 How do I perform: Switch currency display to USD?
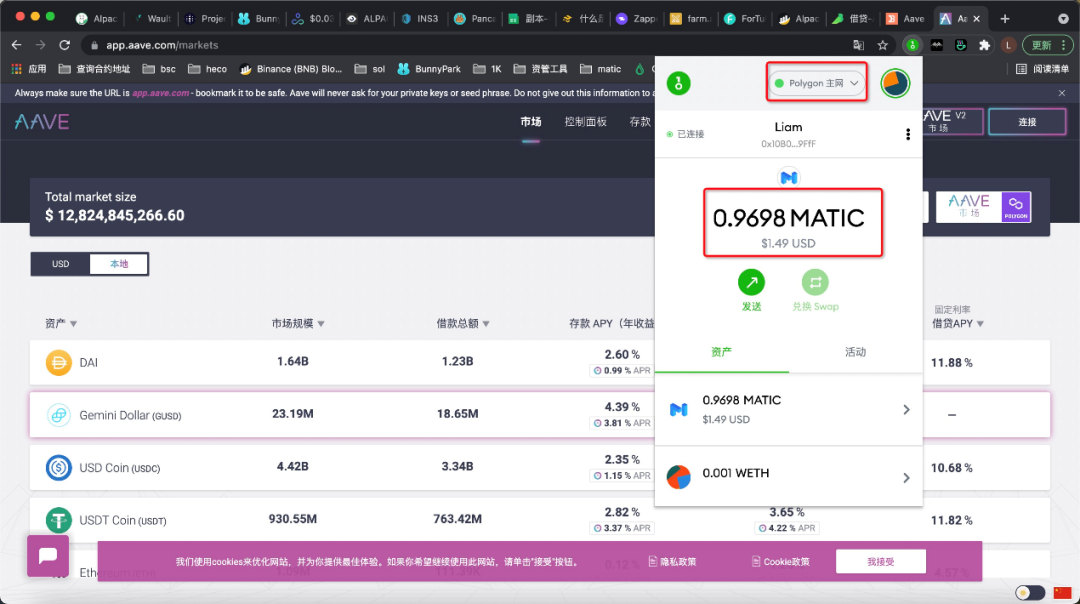[x=59, y=263]
